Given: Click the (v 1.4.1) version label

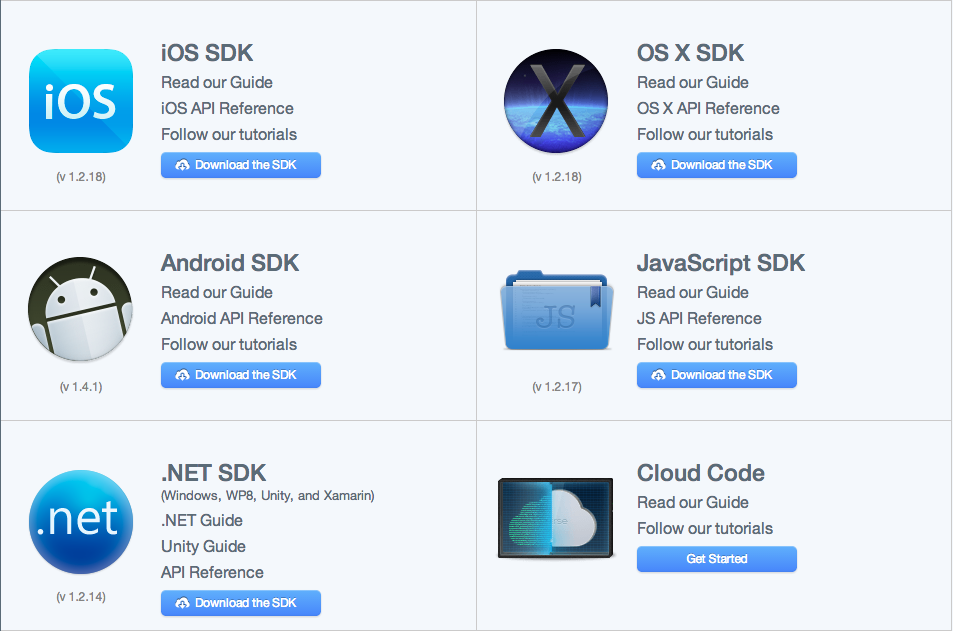Looking at the screenshot, I should 81,387.
